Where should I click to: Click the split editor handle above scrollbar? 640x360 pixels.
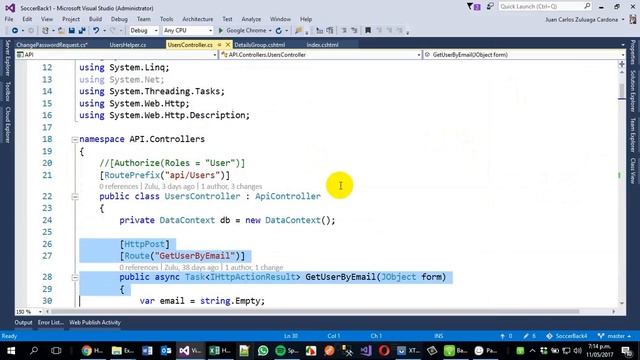pyautogui.click(x=622, y=64)
